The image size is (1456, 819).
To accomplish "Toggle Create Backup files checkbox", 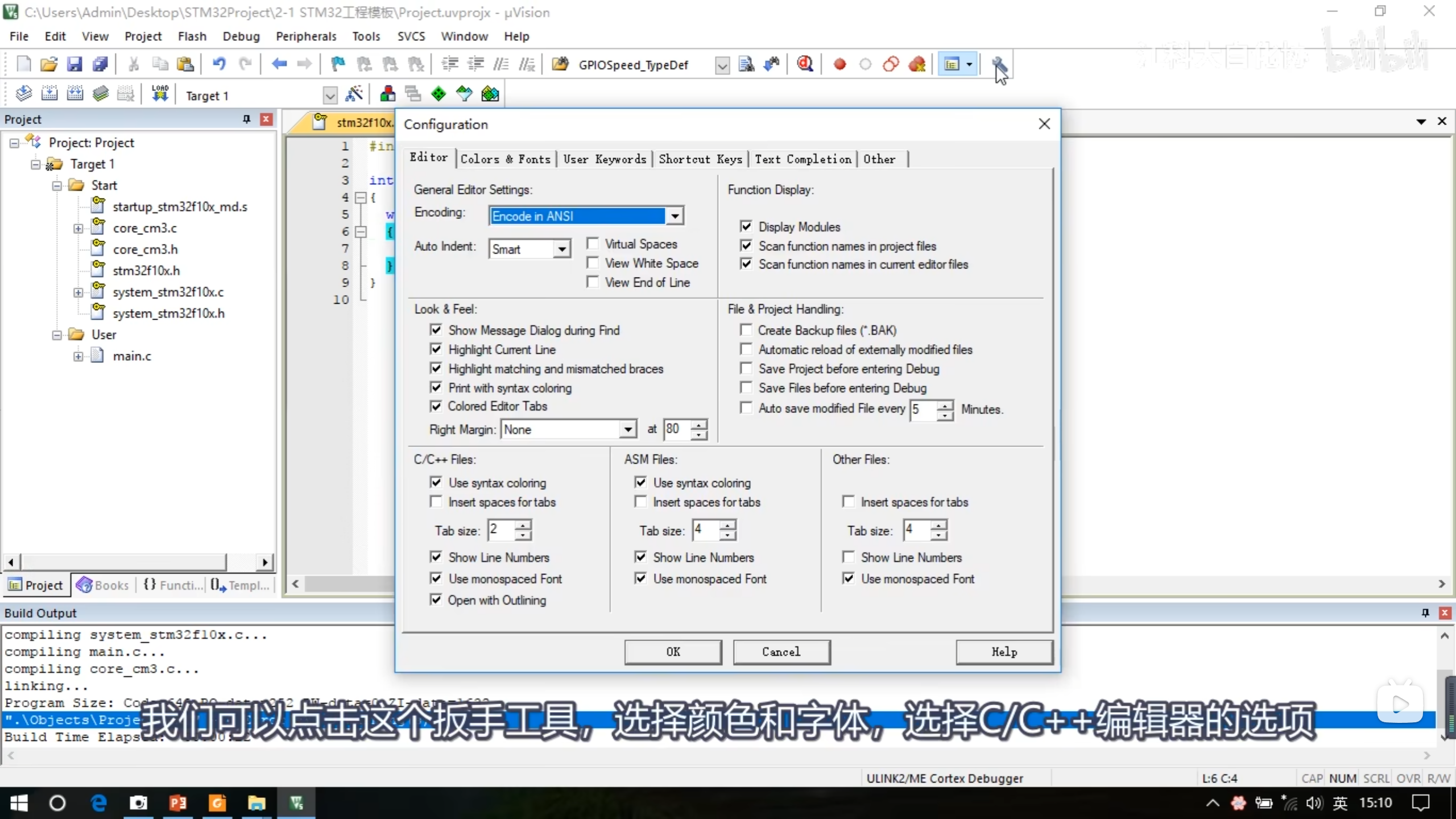I will 746,330.
